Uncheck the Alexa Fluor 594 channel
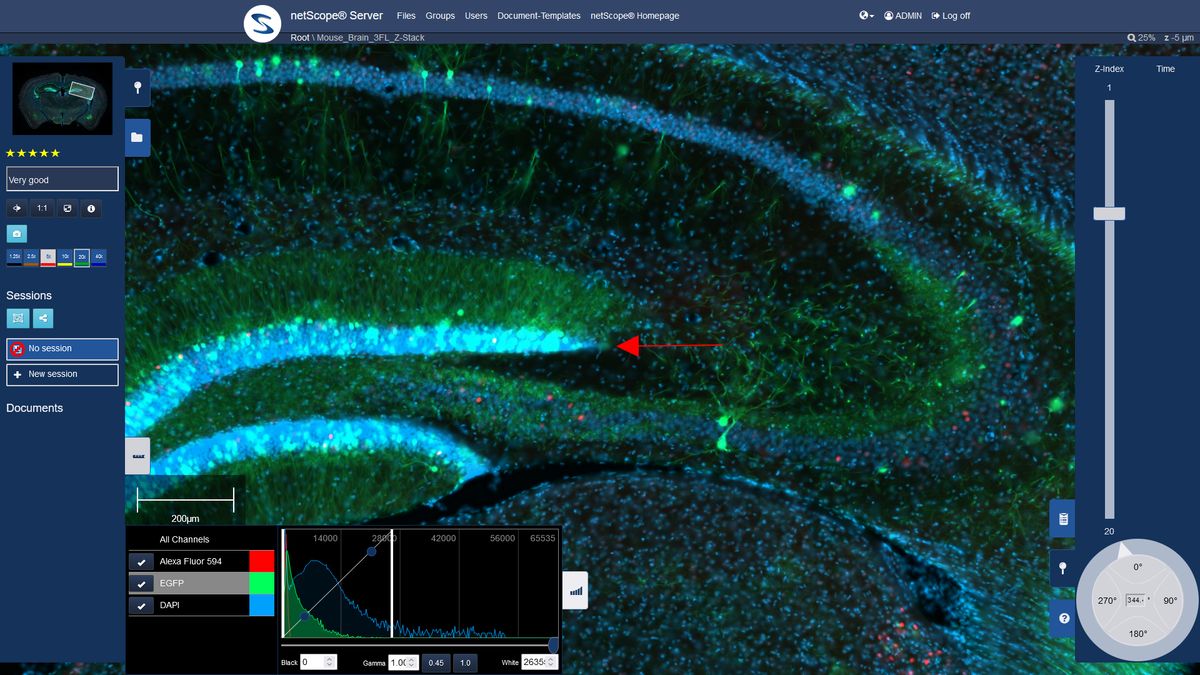The width and height of the screenshot is (1200, 675). [142, 562]
